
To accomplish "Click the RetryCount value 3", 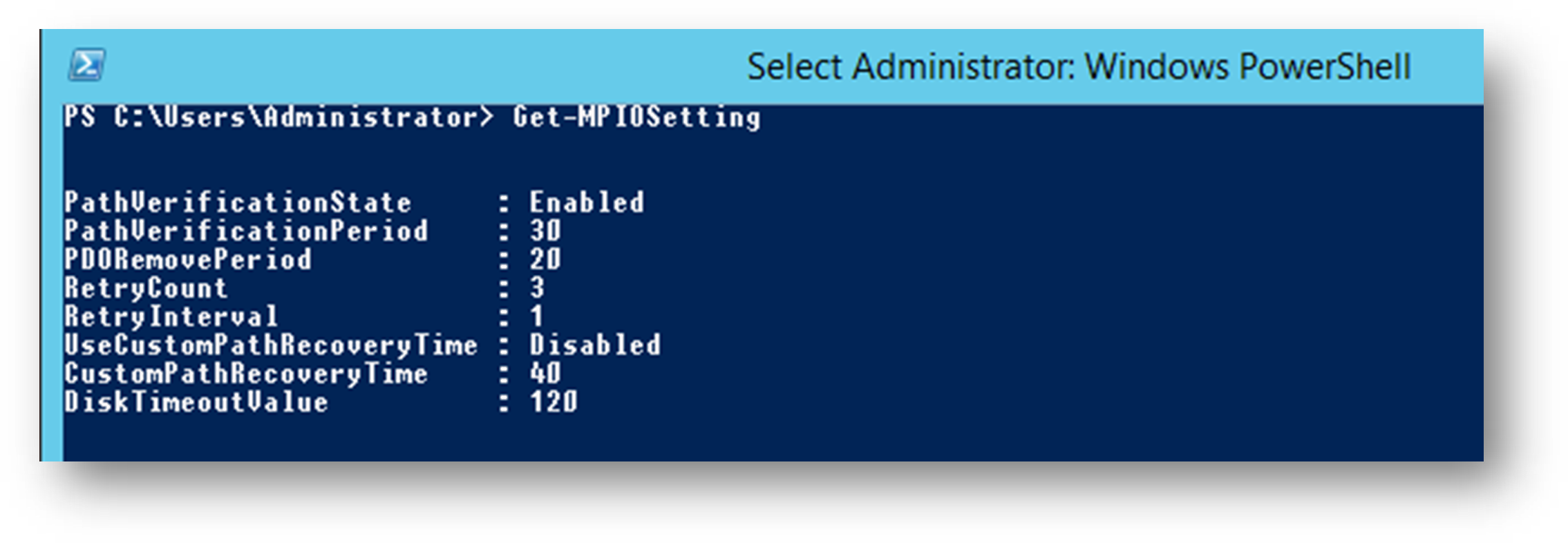I will pyautogui.click(x=537, y=289).
